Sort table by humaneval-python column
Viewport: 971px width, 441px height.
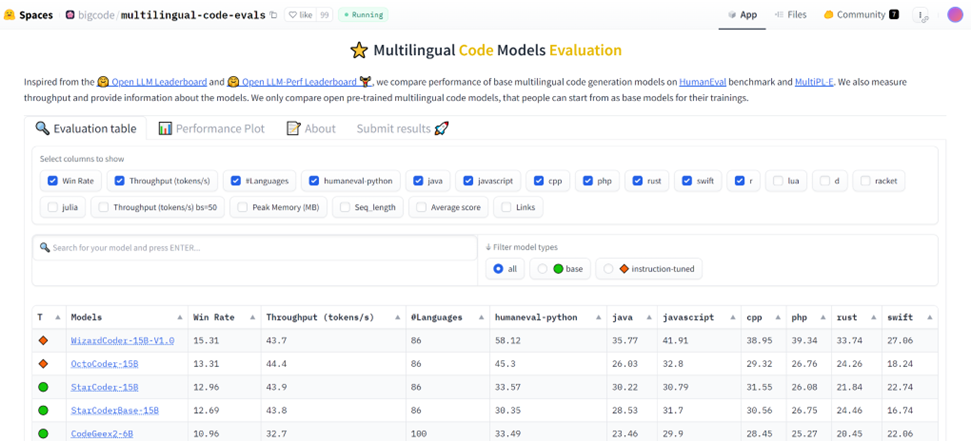[x=535, y=317]
